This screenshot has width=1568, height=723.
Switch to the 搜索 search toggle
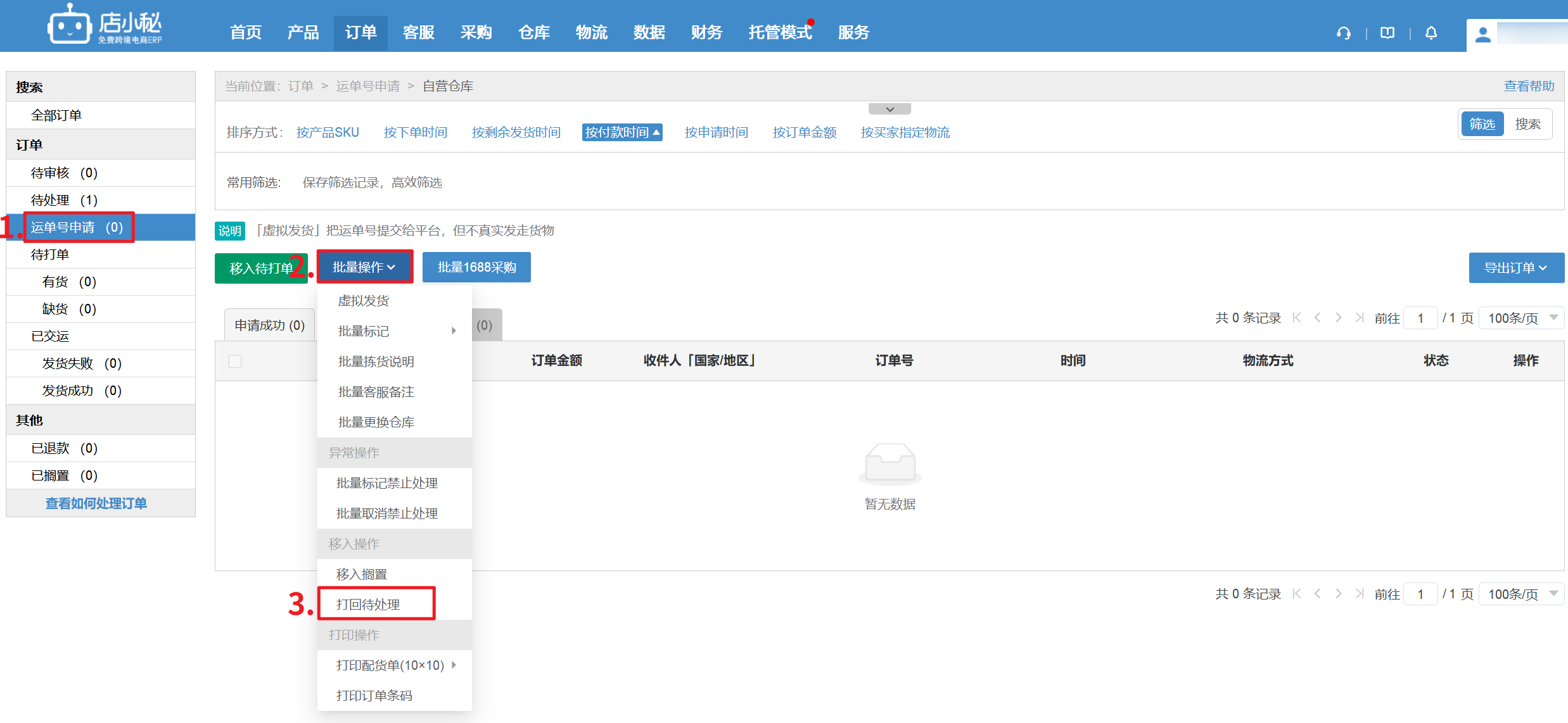(1527, 124)
